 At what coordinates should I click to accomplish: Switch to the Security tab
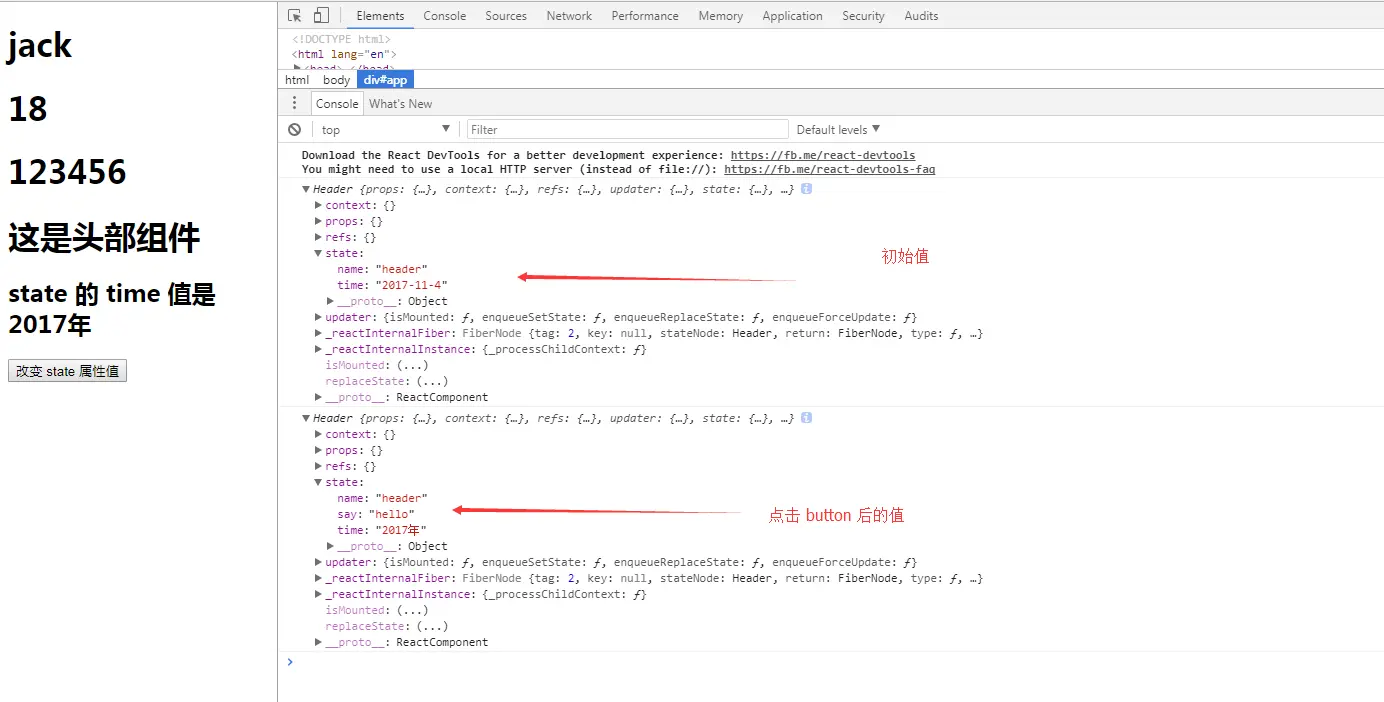pos(863,16)
